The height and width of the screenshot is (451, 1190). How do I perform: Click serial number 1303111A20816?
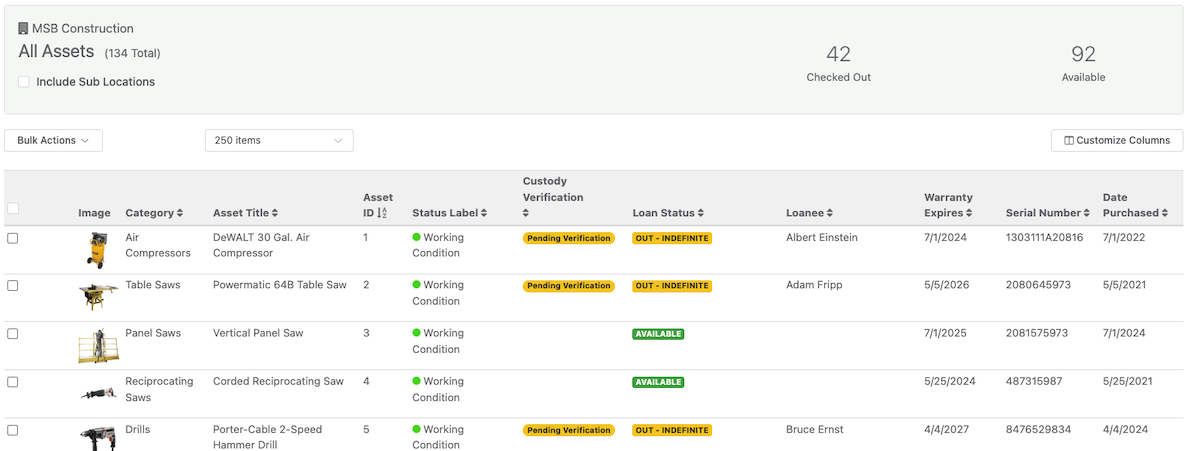[1044, 237]
